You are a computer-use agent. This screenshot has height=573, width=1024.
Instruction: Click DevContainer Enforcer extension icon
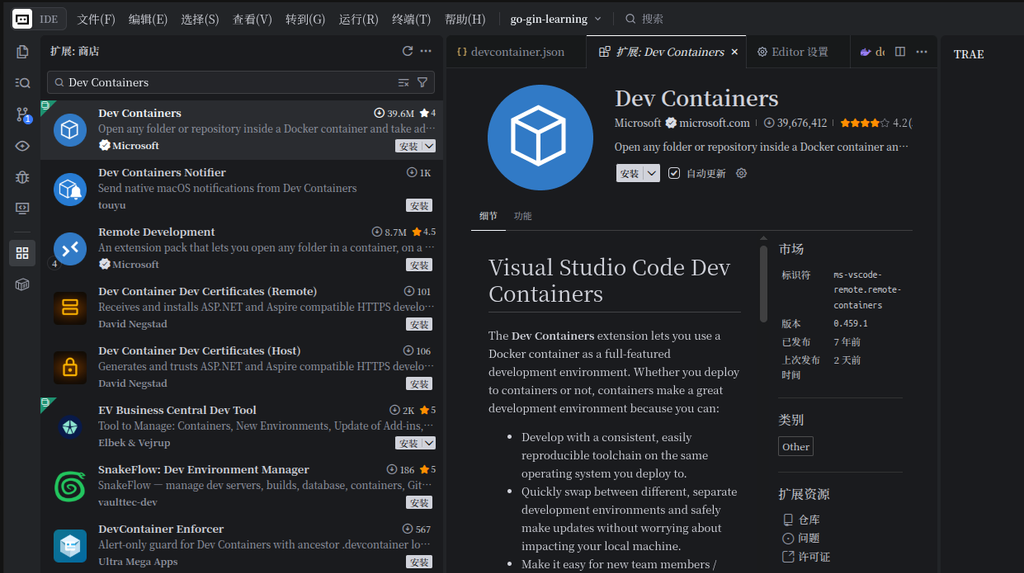tap(70, 546)
